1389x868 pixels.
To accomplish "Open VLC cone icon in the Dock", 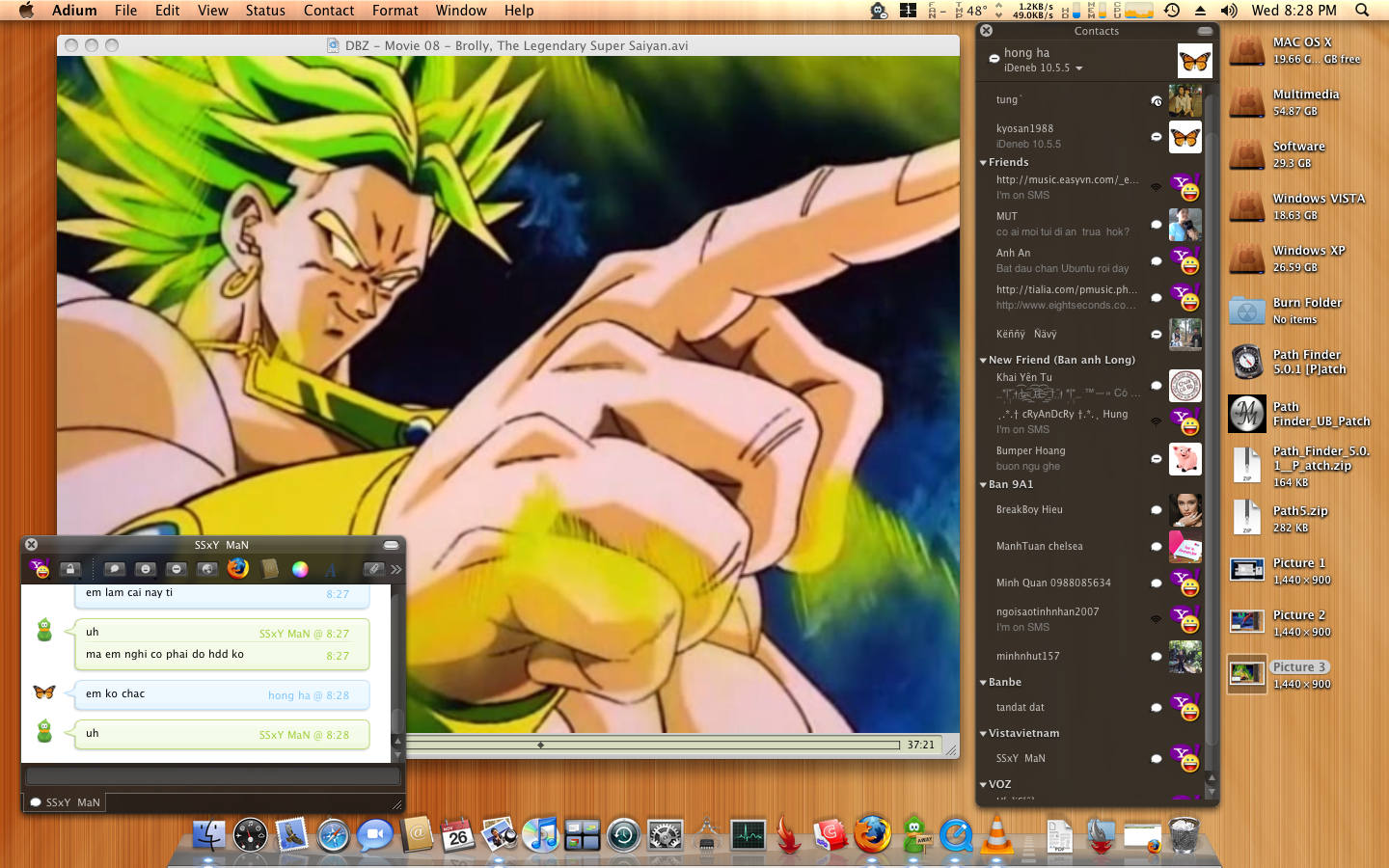I will click(997, 833).
